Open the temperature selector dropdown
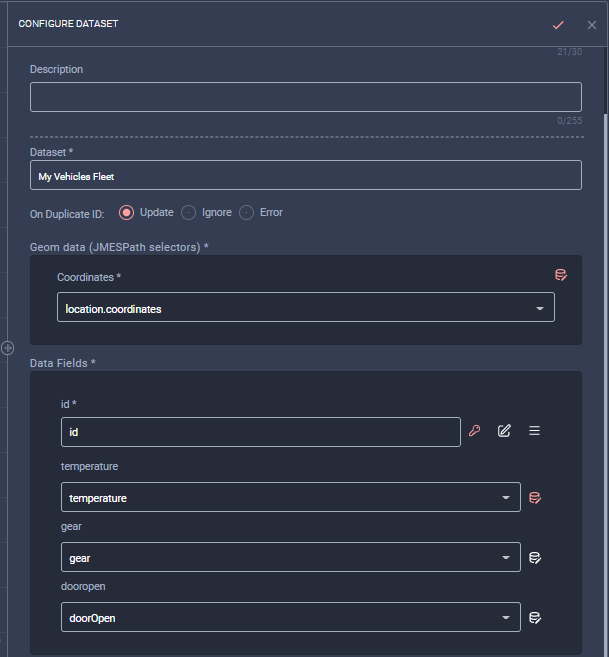 pos(291,497)
